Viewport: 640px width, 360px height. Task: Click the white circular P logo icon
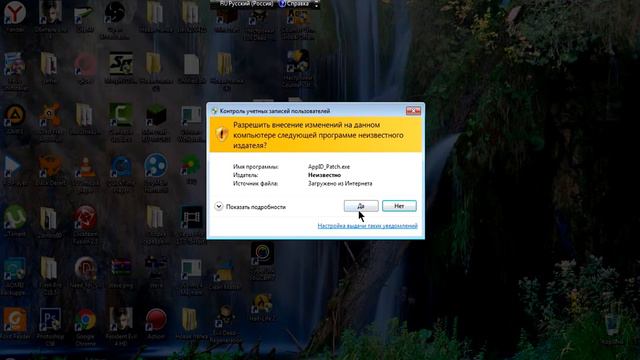pyautogui.click(x=86, y=269)
